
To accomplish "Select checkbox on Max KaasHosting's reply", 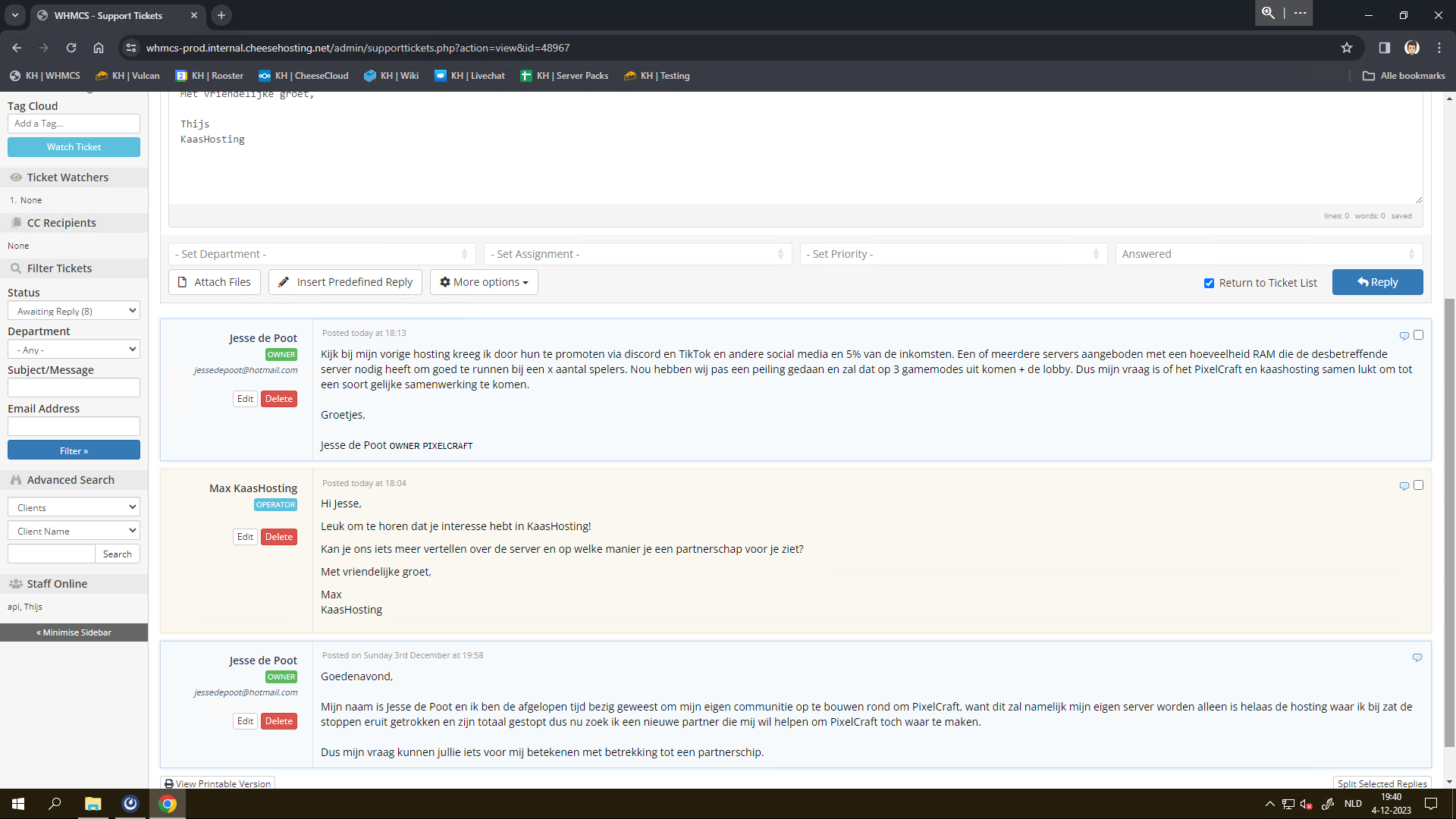I will (x=1418, y=485).
